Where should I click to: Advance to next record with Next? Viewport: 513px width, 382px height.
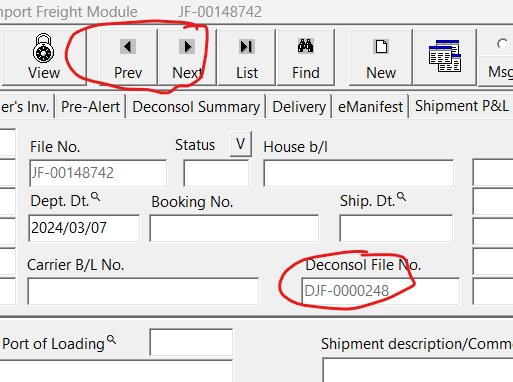pyautogui.click(x=187, y=57)
